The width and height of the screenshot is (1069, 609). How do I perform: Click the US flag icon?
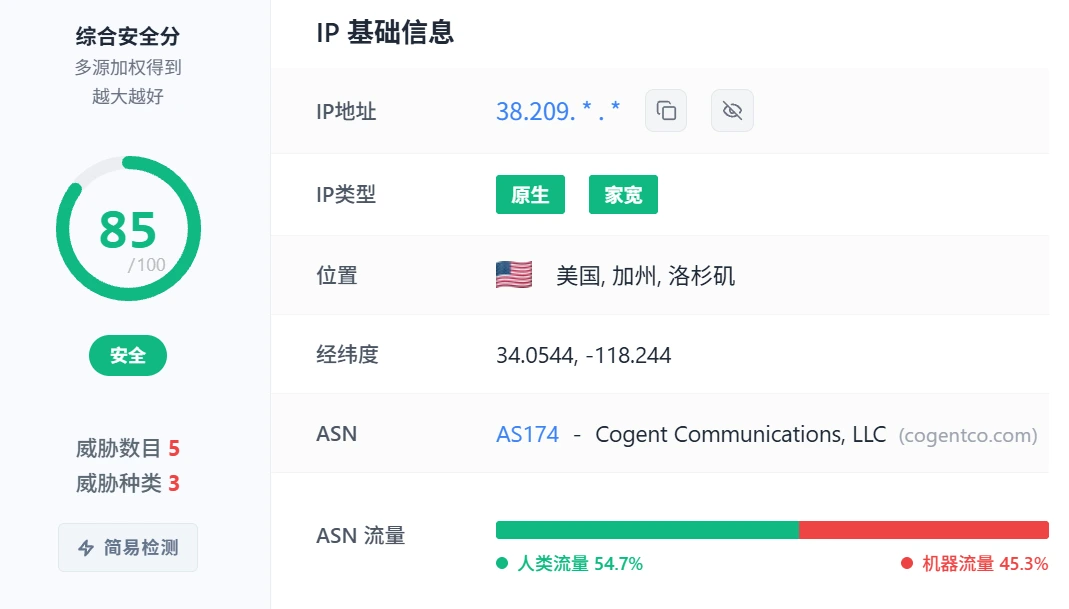[x=514, y=275]
